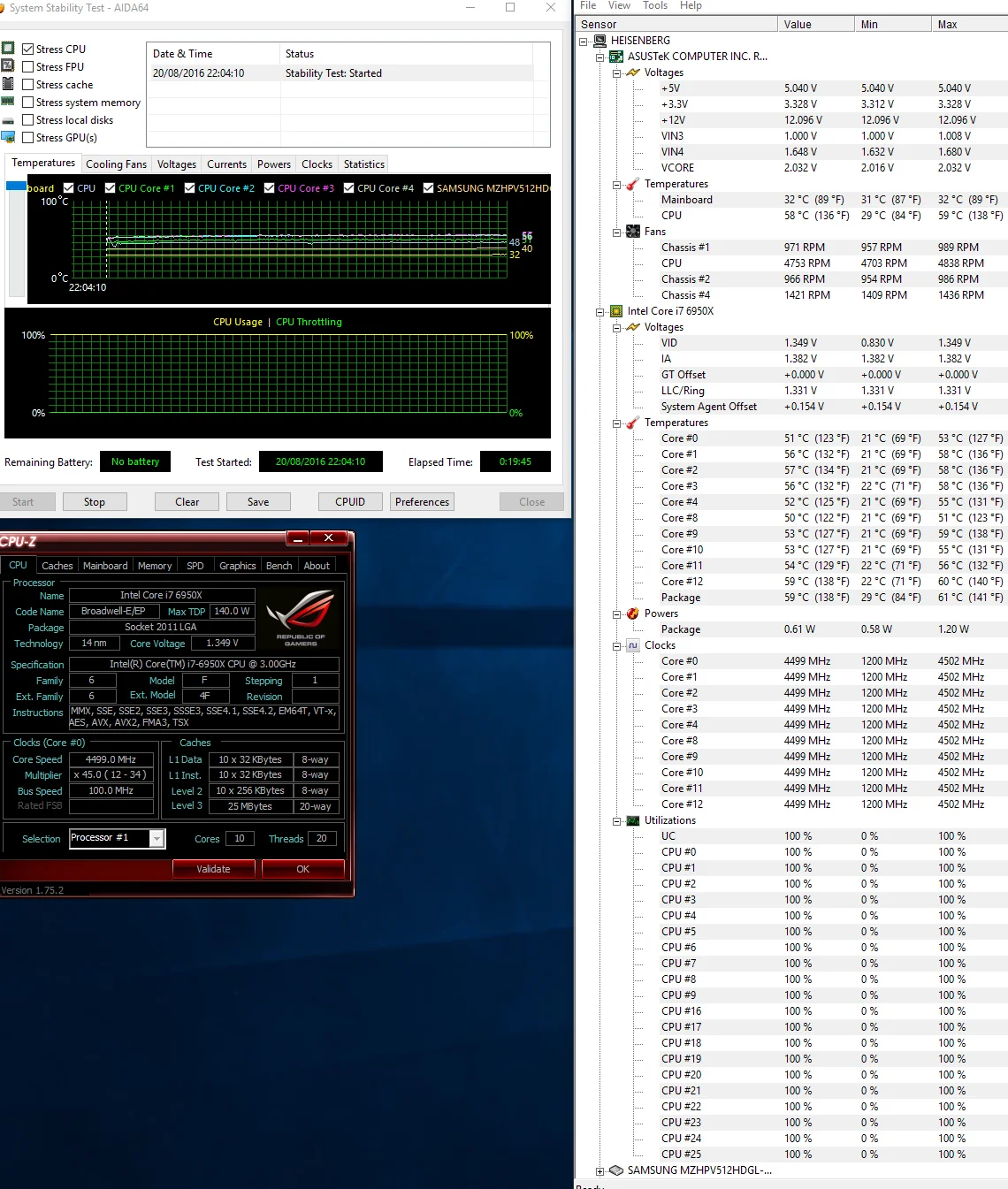Click the Stress GPU(s) monitor icon
1008x1189 pixels.
[x=8, y=137]
